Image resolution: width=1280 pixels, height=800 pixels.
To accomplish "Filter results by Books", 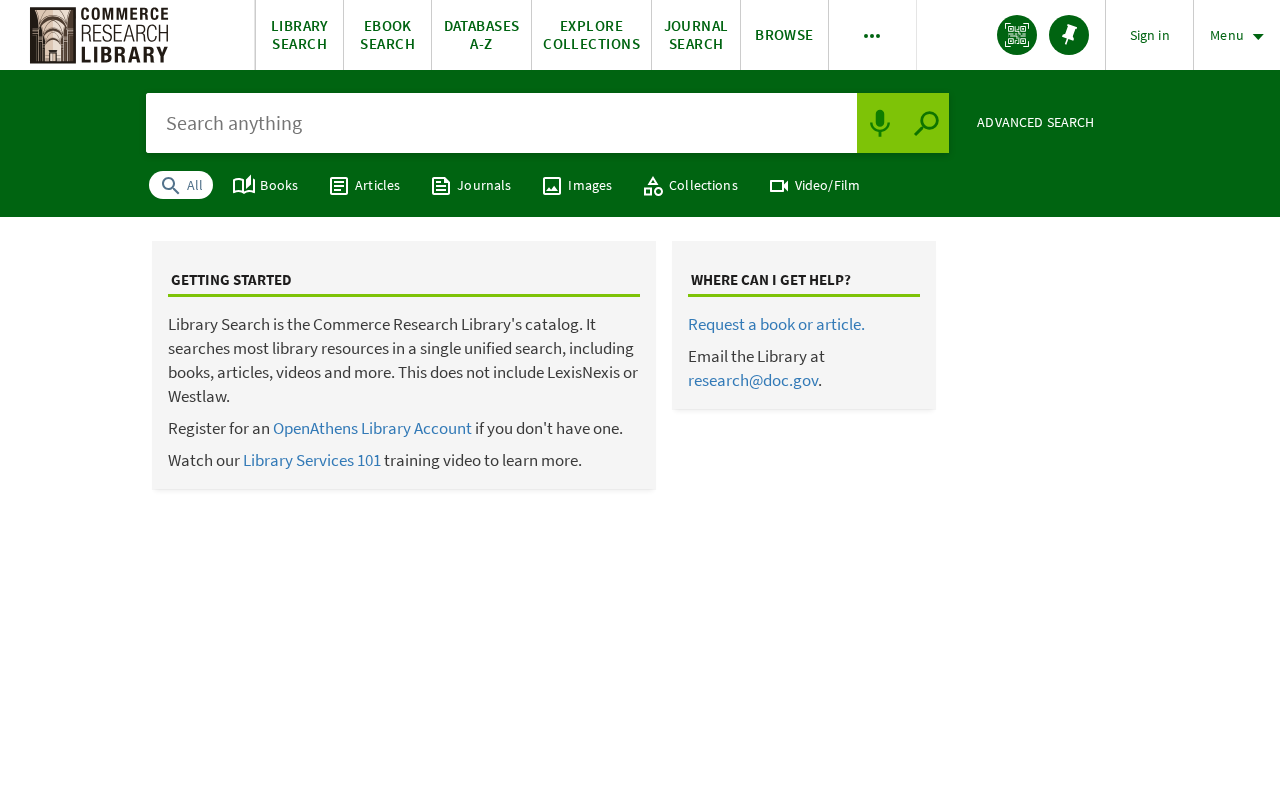I will click(x=266, y=185).
